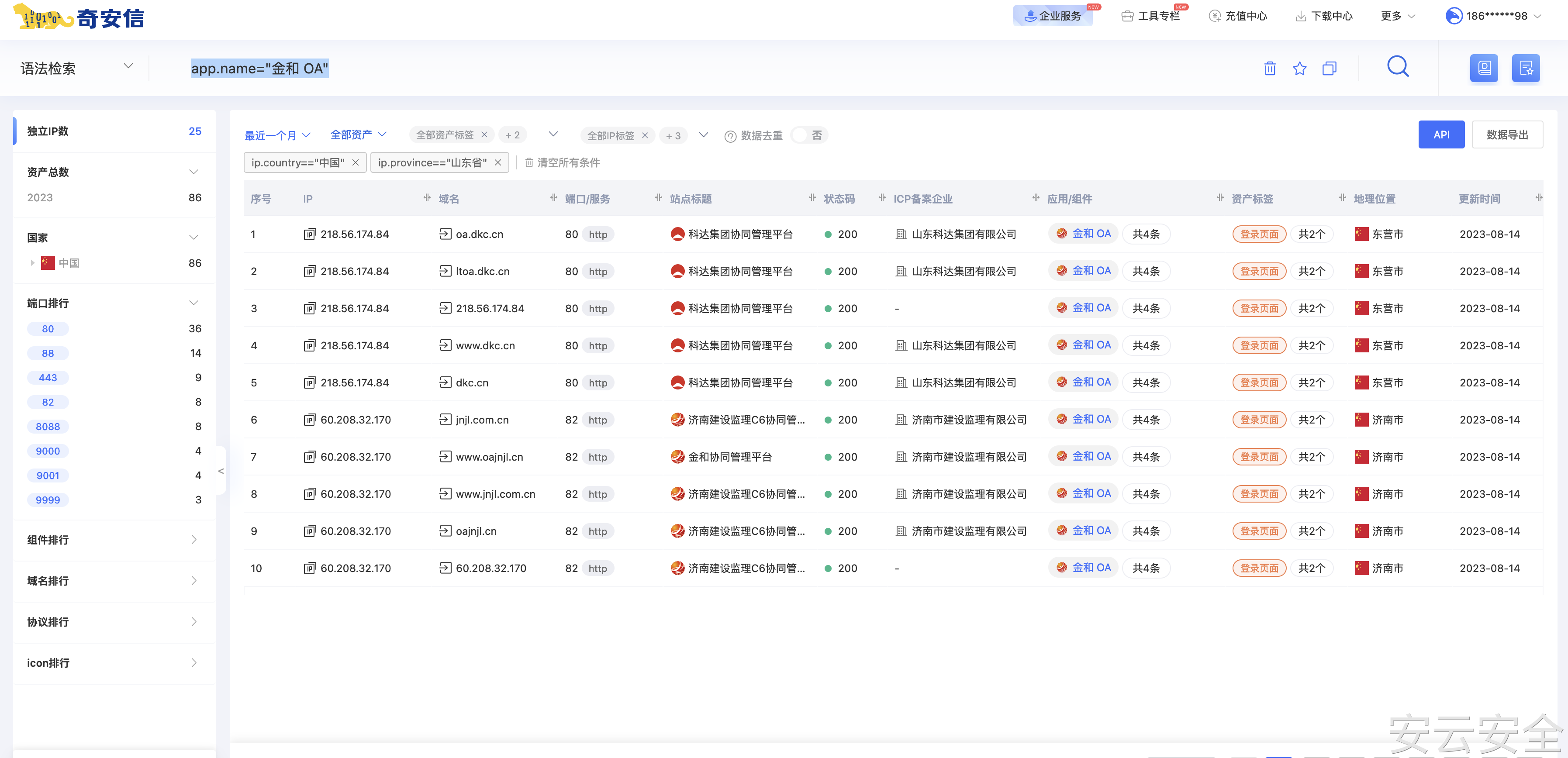Screen dimensions: 1568x758
Task: Filter by port 80 in 端口排行
Action: click(48, 329)
